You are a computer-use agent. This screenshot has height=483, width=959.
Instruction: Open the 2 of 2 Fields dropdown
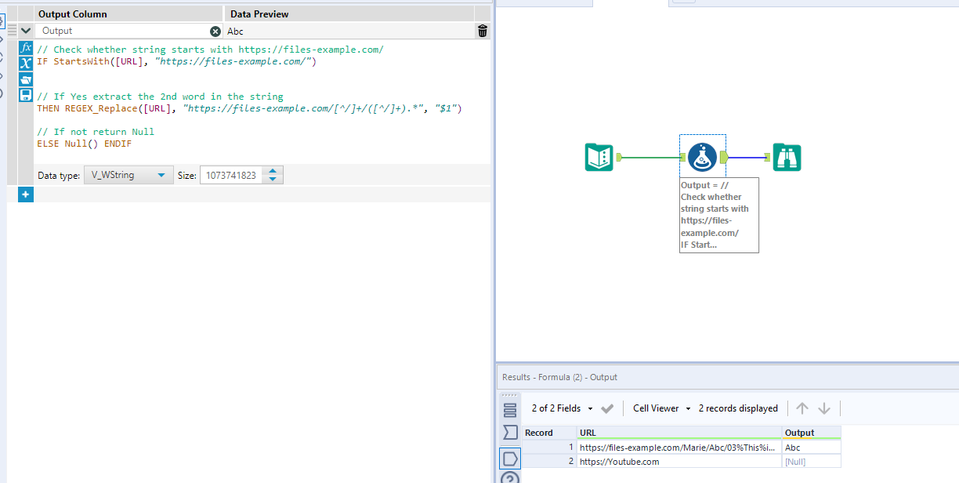point(562,408)
